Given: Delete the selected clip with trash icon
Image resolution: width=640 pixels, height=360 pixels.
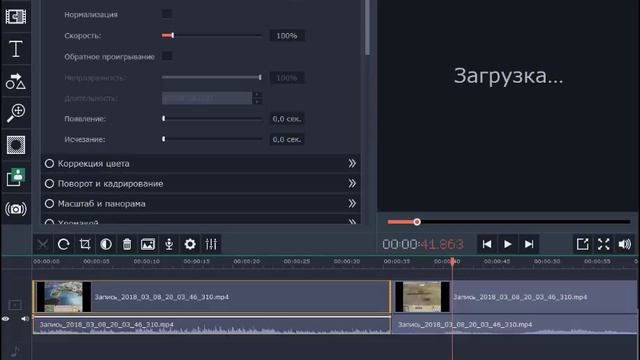Looking at the screenshot, I should tap(127, 244).
